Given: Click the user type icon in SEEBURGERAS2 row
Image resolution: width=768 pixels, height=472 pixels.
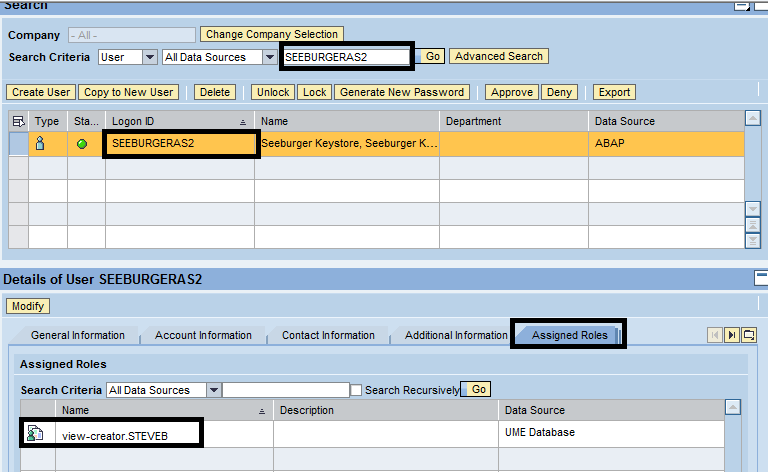Looking at the screenshot, I should click(41, 144).
